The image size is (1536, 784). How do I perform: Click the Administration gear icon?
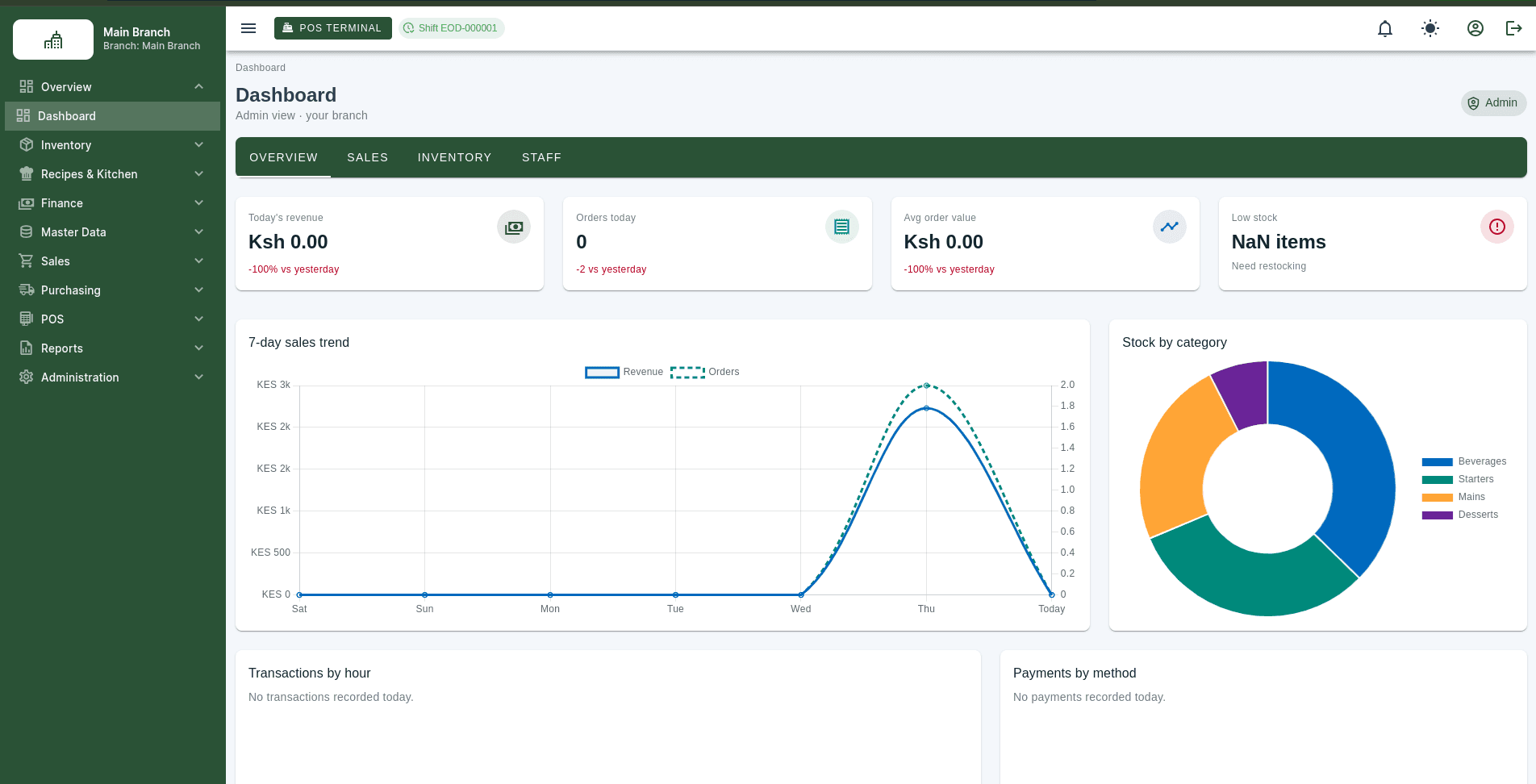click(27, 377)
